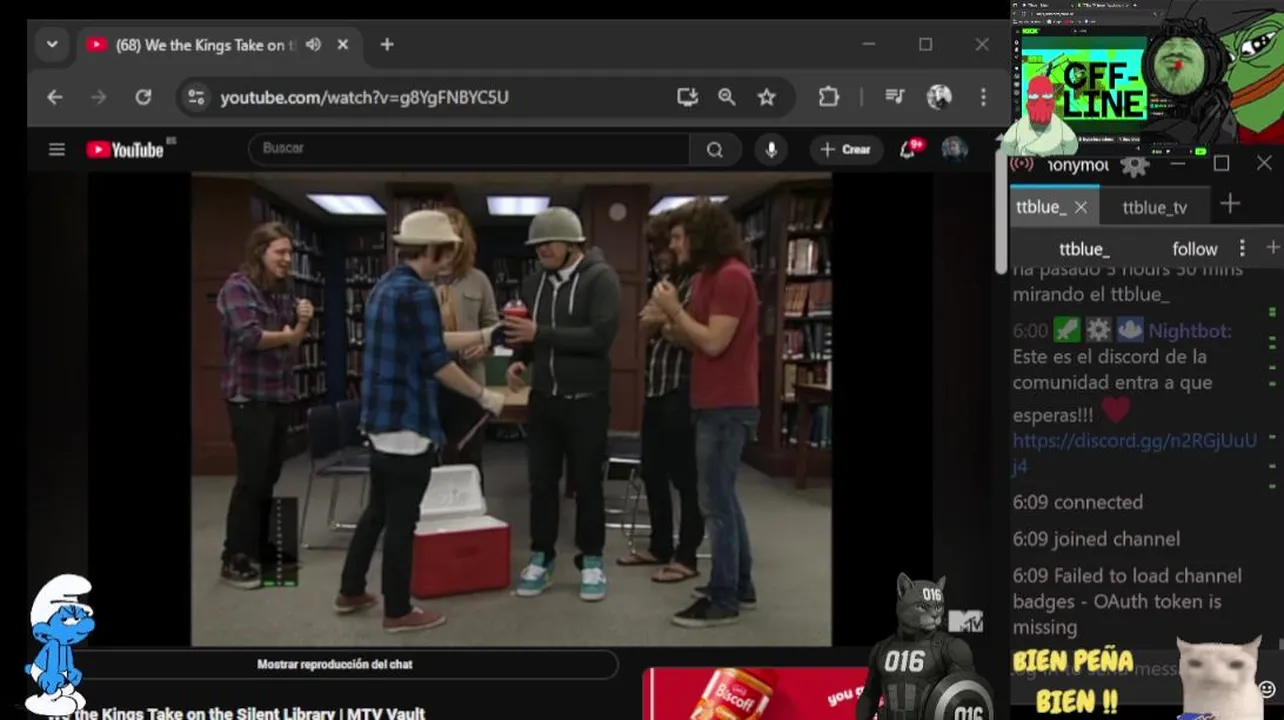The image size is (1284, 720).
Task: Click the forward navigation arrow
Action: tap(98, 97)
